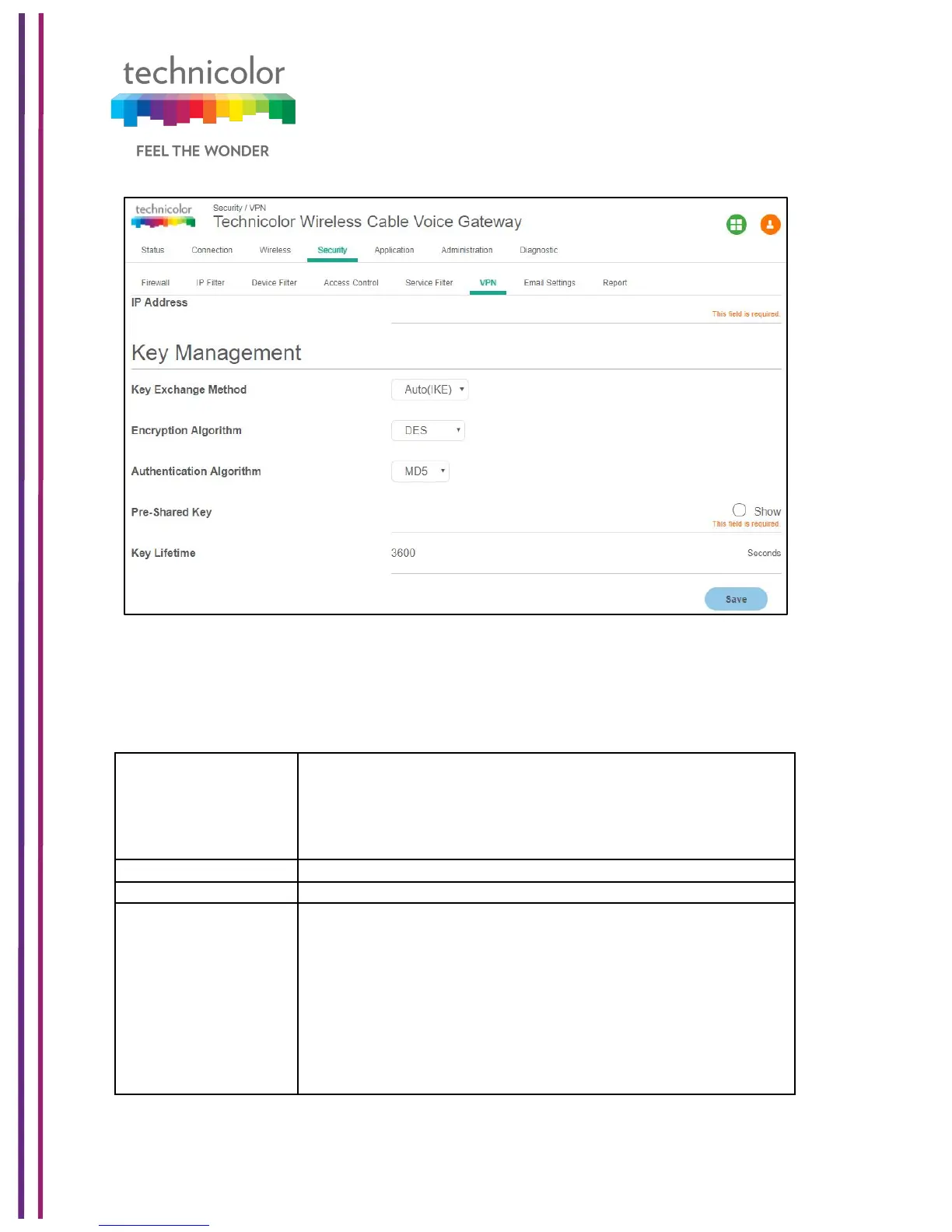Click the IP Address input field

(x=586, y=310)
